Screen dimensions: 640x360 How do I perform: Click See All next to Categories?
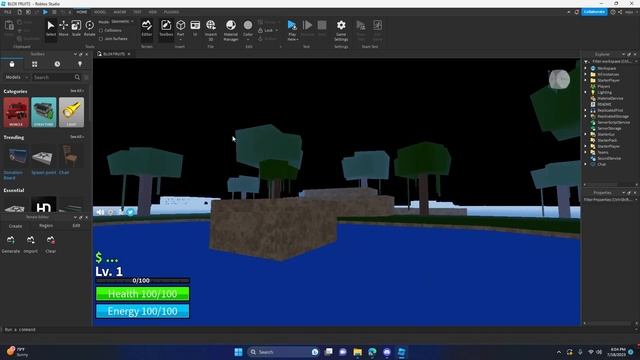coord(77,91)
